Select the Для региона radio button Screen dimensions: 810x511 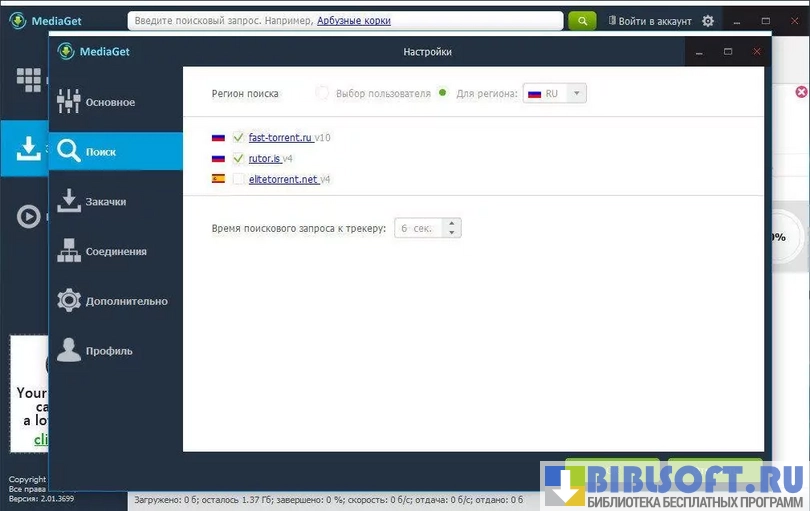pos(442,93)
